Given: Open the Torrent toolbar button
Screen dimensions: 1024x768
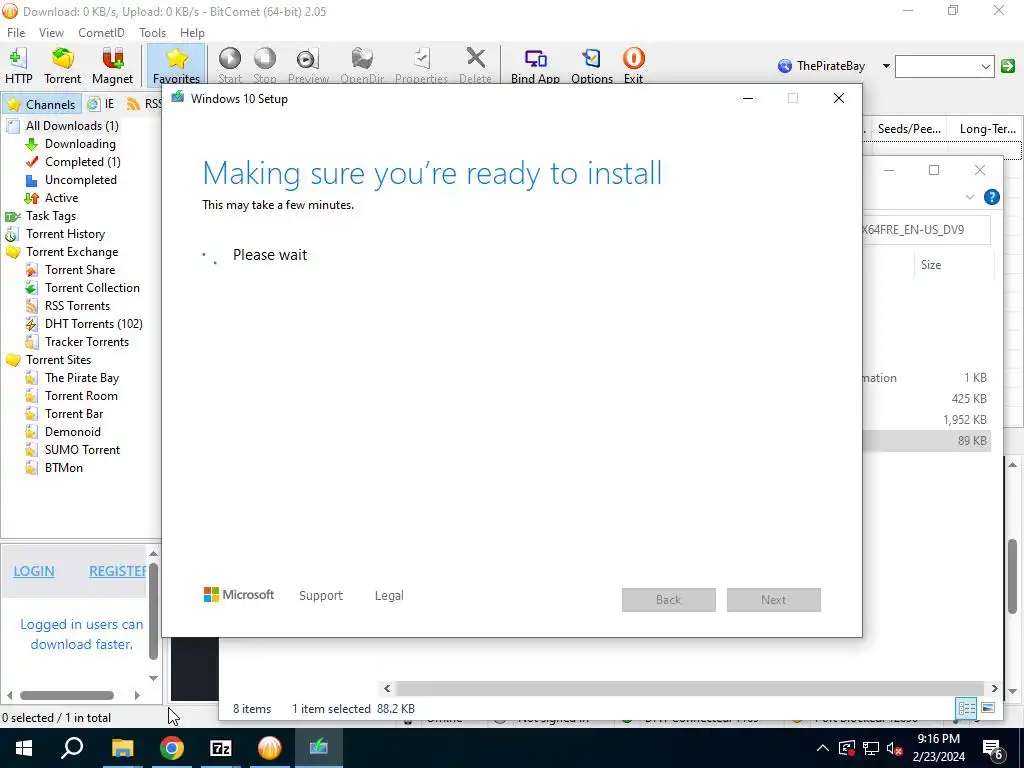Looking at the screenshot, I should [x=63, y=65].
